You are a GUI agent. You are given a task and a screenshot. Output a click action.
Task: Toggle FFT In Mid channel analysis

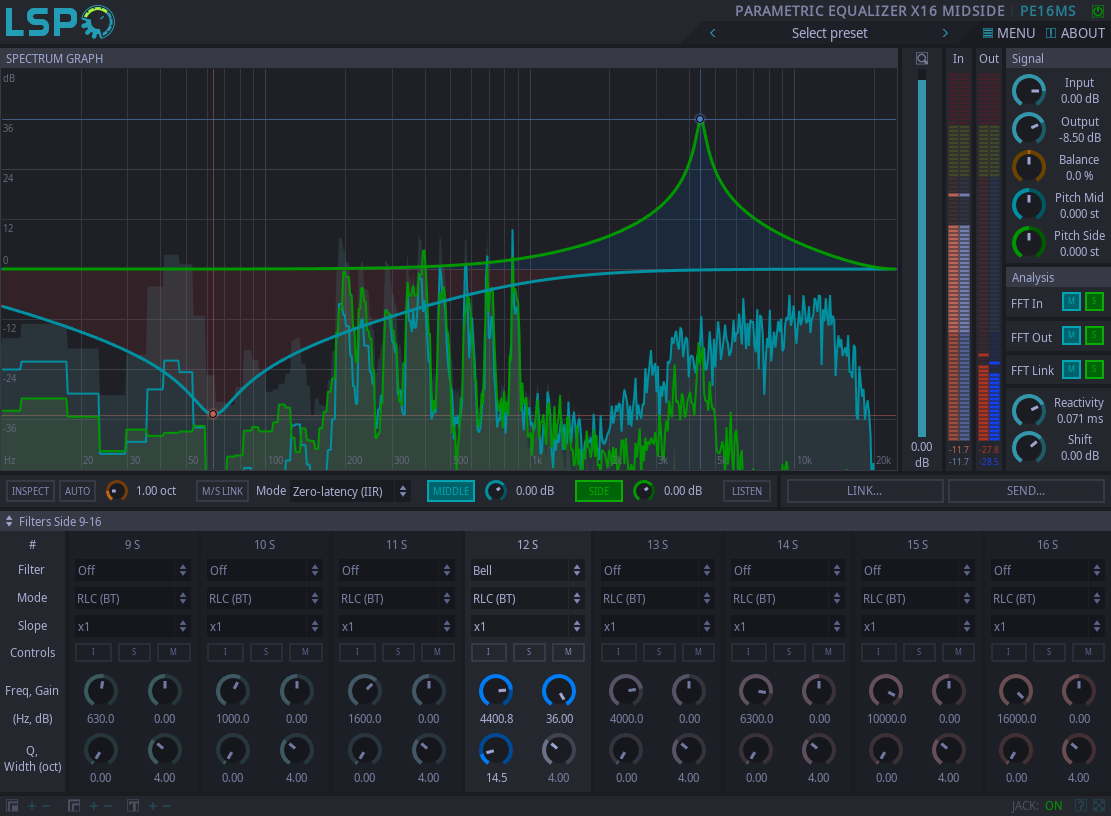pyautogui.click(x=1071, y=303)
